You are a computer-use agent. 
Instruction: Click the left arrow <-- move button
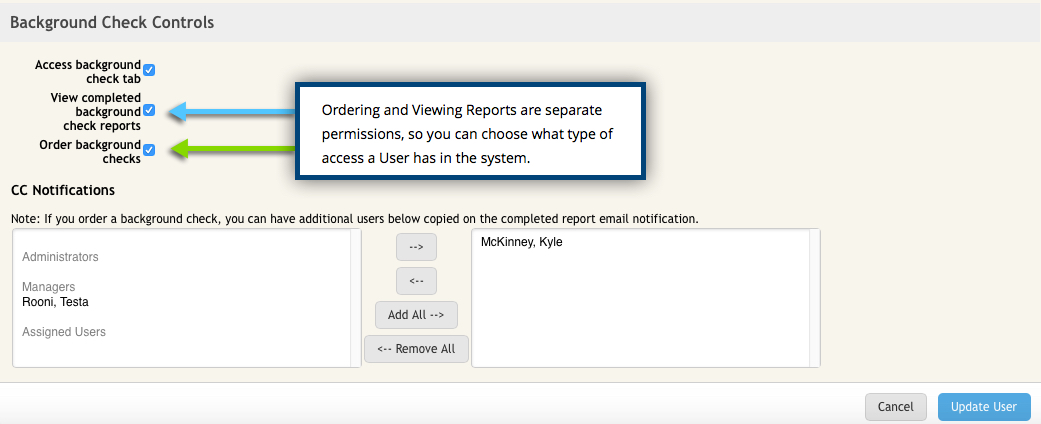[x=416, y=281]
